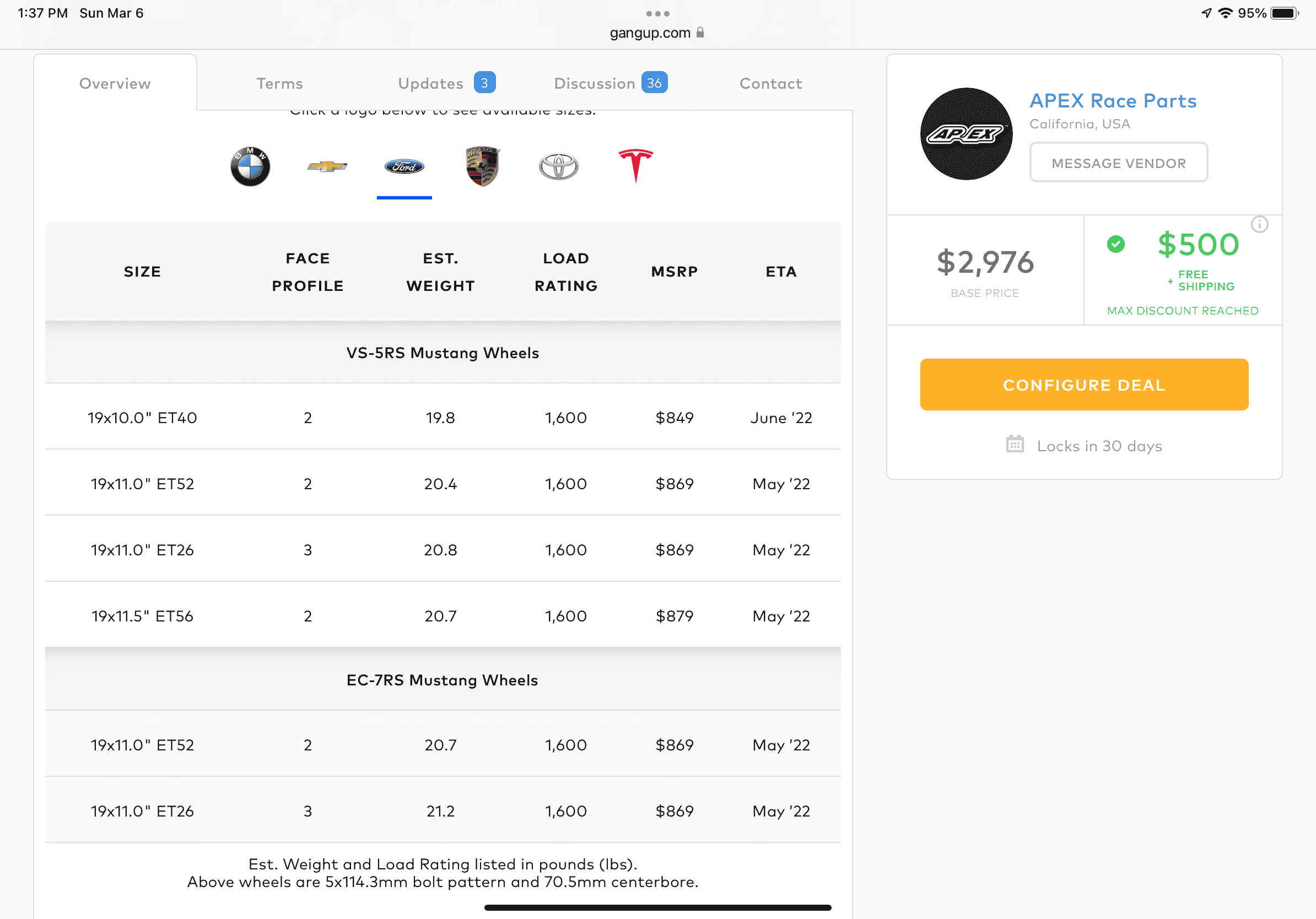
Task: Open the Terms tab
Action: (279, 84)
